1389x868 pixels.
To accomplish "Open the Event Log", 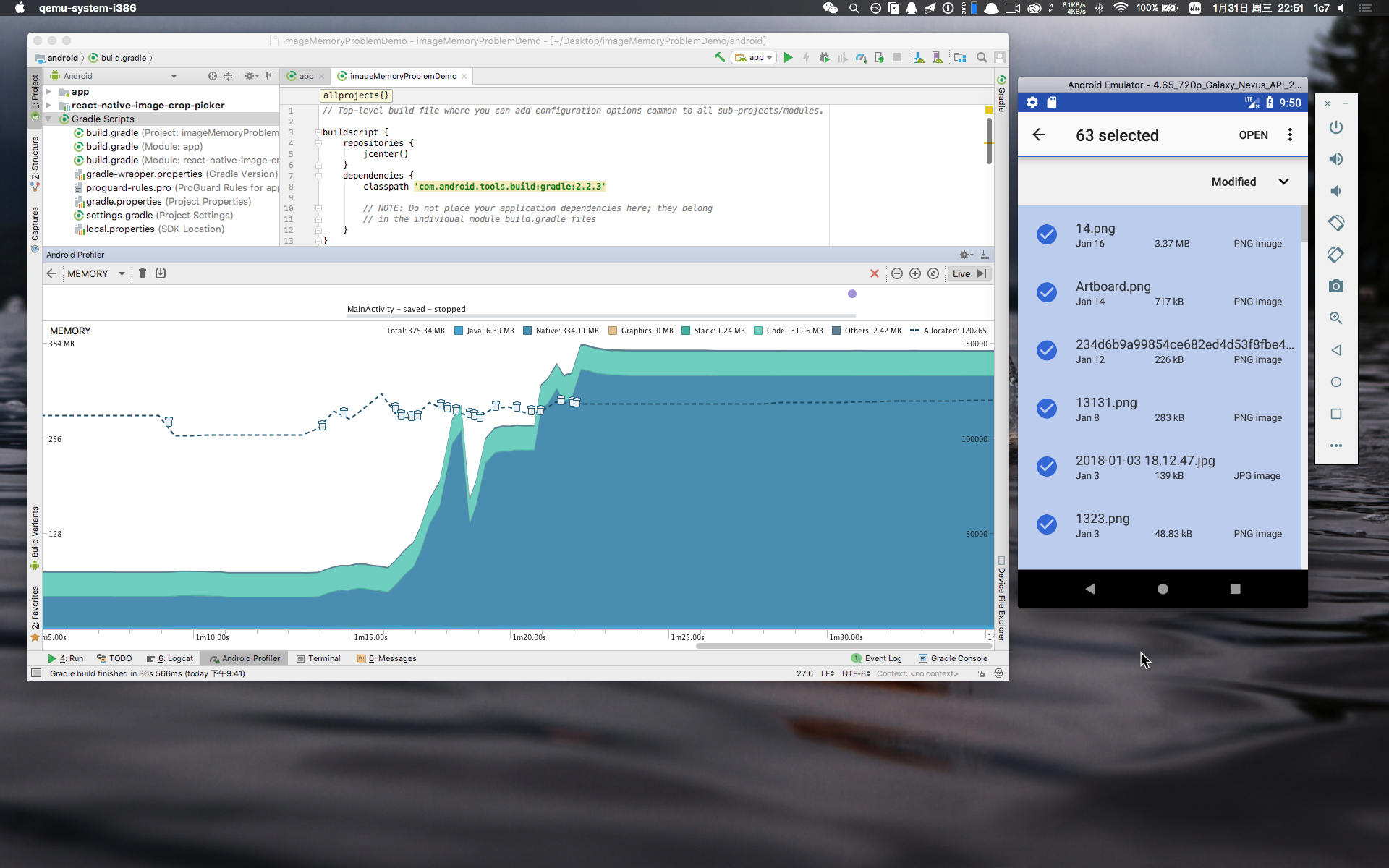I will pyautogui.click(x=876, y=658).
